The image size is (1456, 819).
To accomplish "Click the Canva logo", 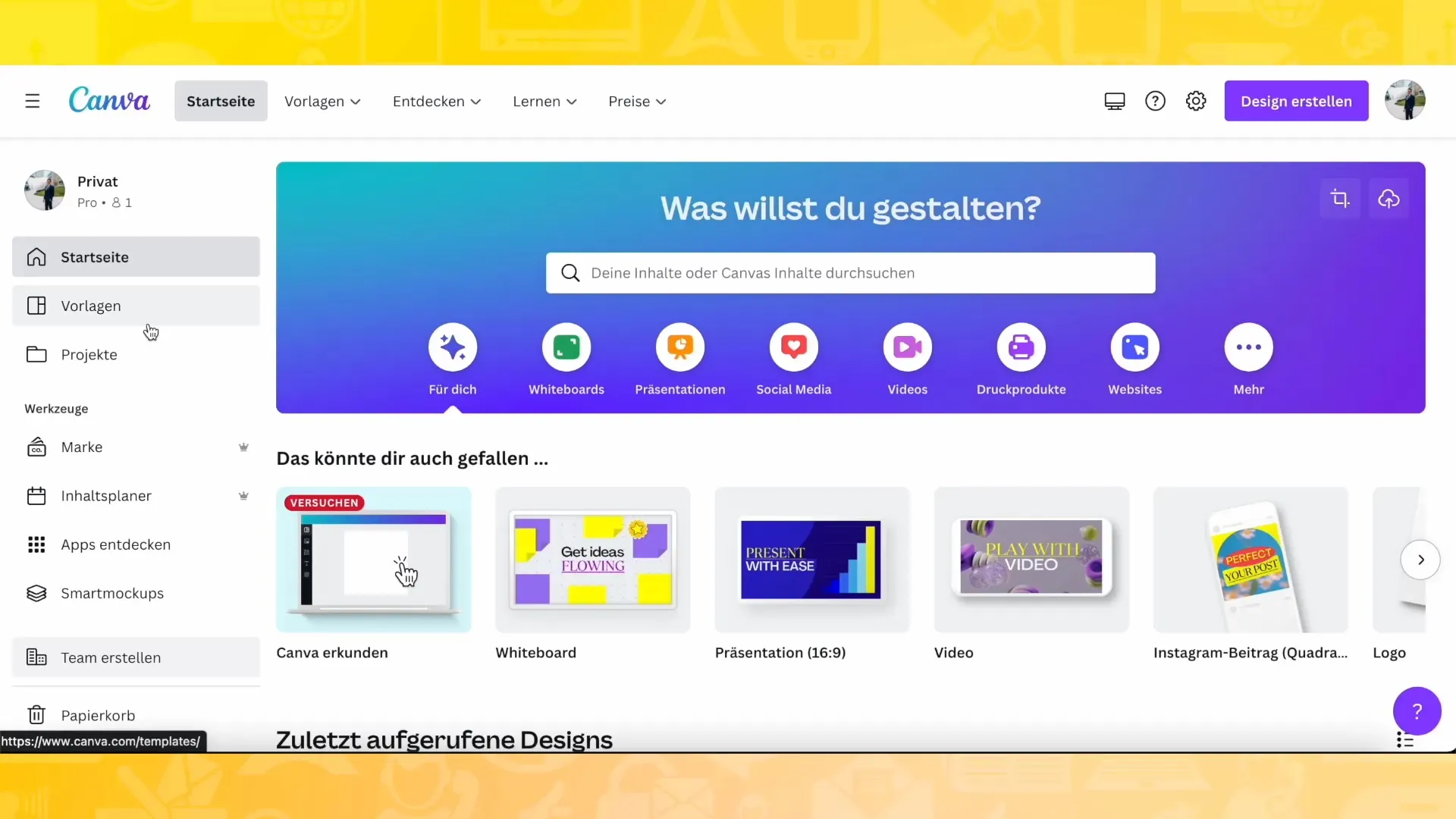I will tap(109, 100).
